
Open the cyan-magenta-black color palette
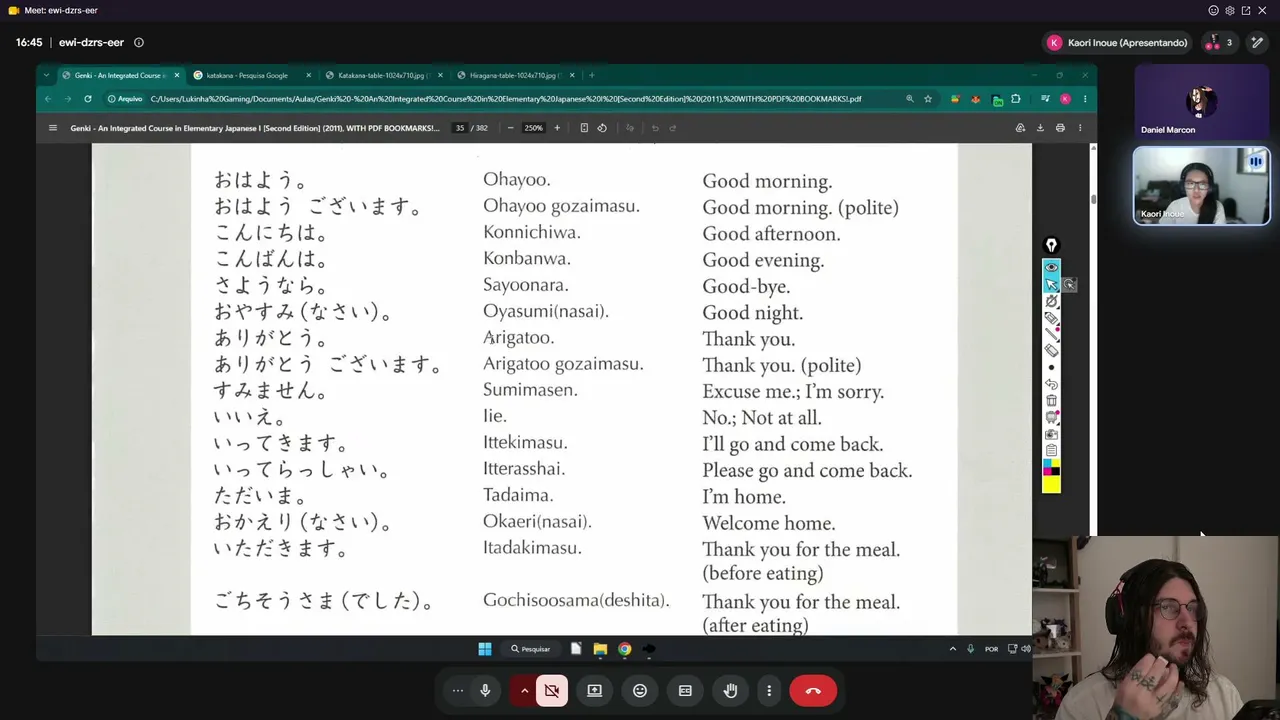[1051, 468]
